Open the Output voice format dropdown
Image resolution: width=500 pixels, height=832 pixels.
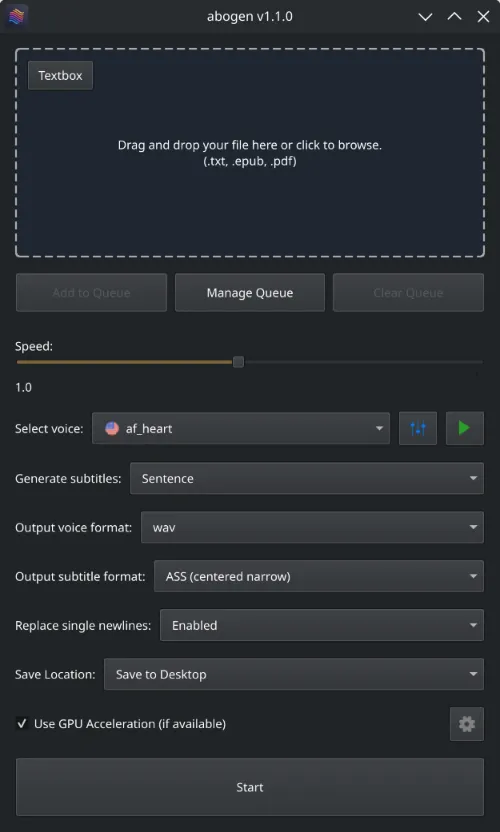[x=312, y=527]
